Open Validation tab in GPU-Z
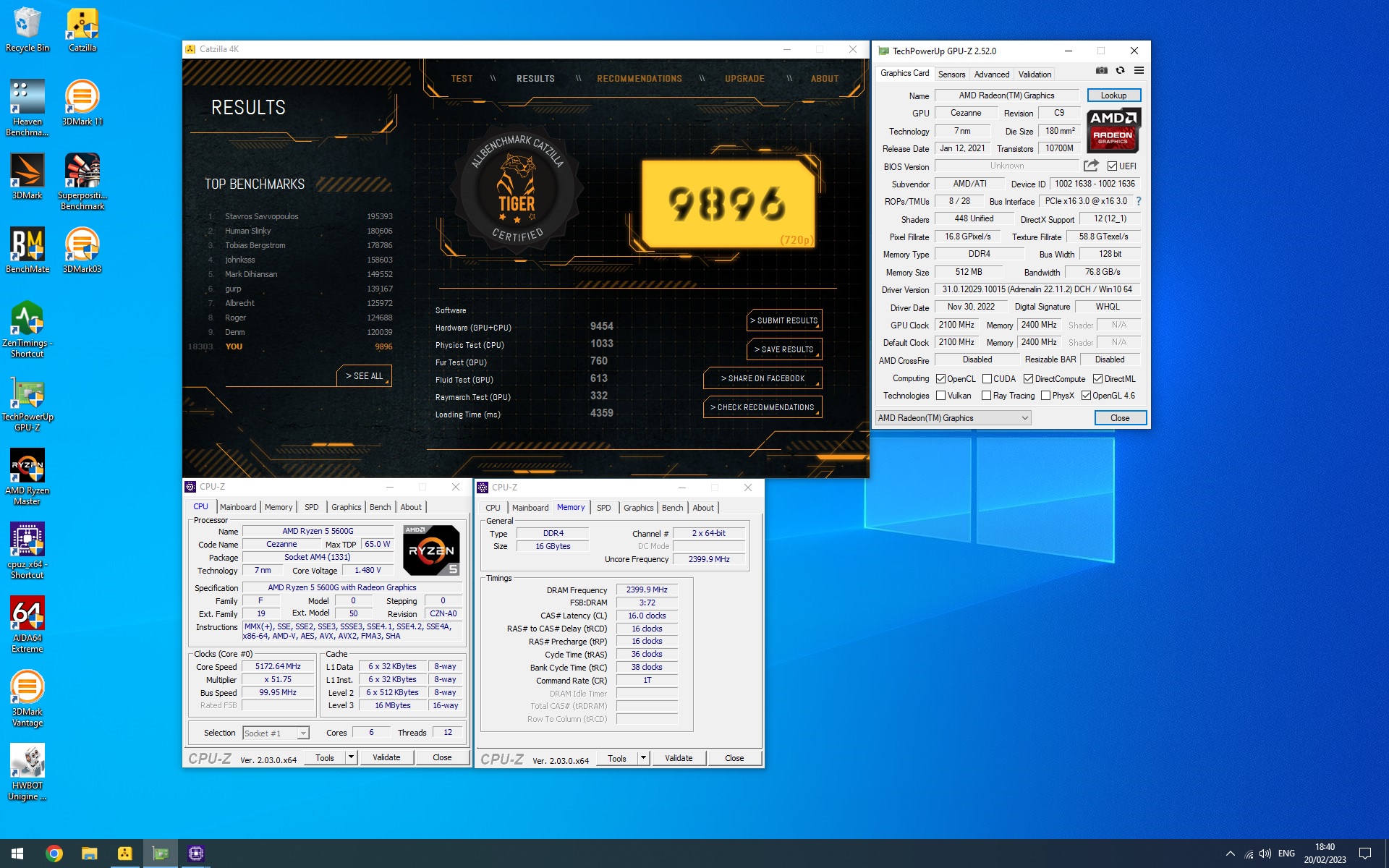The width and height of the screenshot is (1389, 868). (1035, 75)
